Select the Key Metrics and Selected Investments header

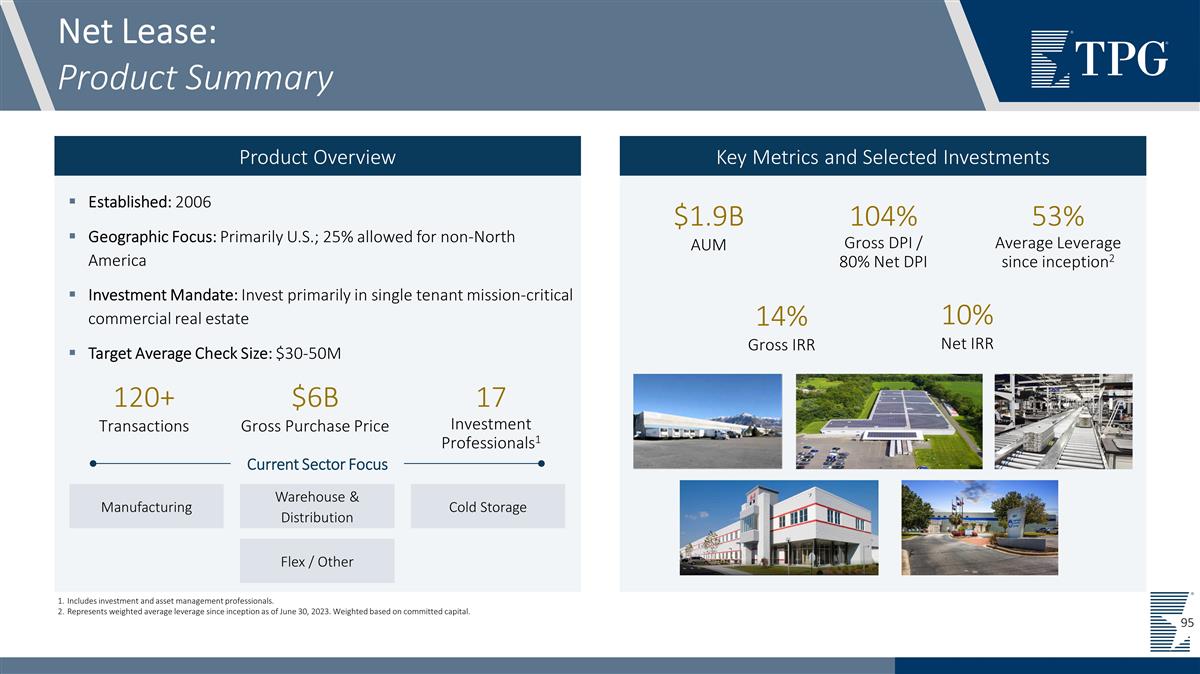pyautogui.click(x=882, y=157)
